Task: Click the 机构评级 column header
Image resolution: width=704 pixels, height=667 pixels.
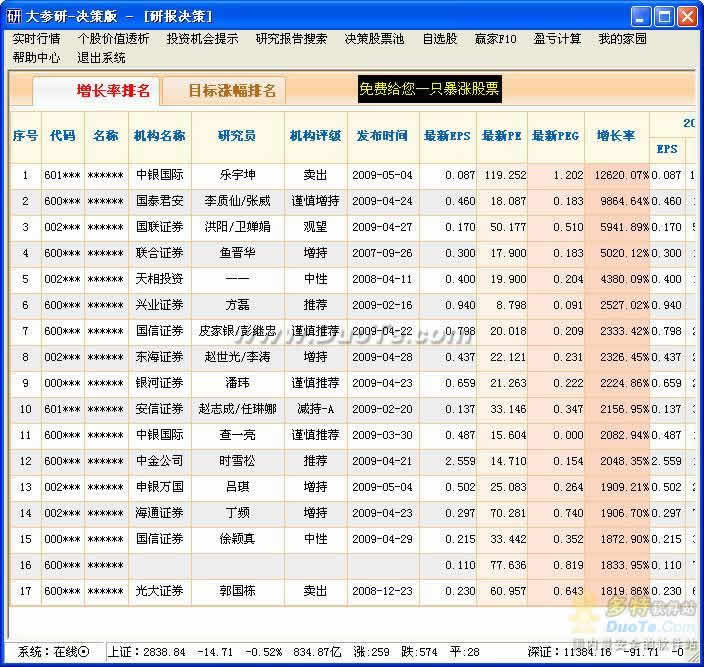Action: click(316, 136)
